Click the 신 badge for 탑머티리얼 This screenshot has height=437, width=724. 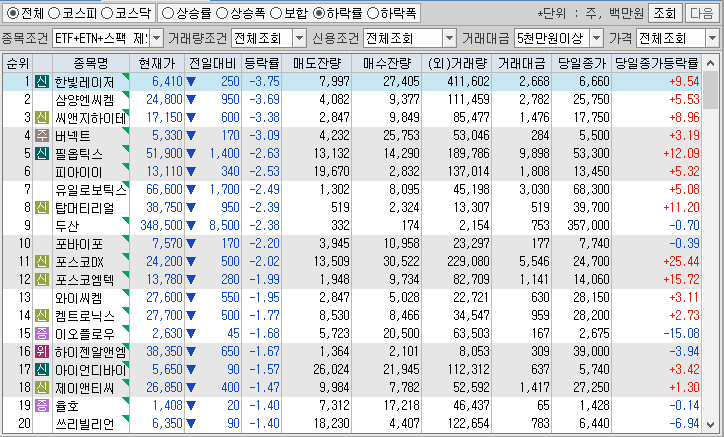point(42,208)
